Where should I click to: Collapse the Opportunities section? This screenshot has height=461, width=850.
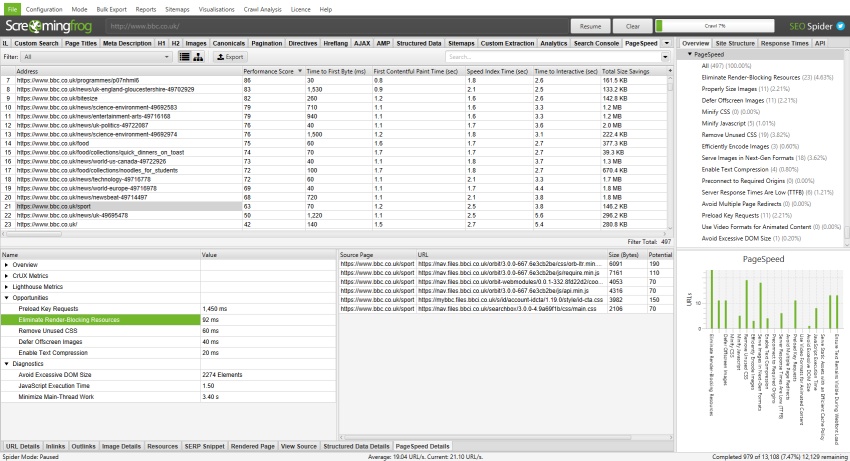8,298
